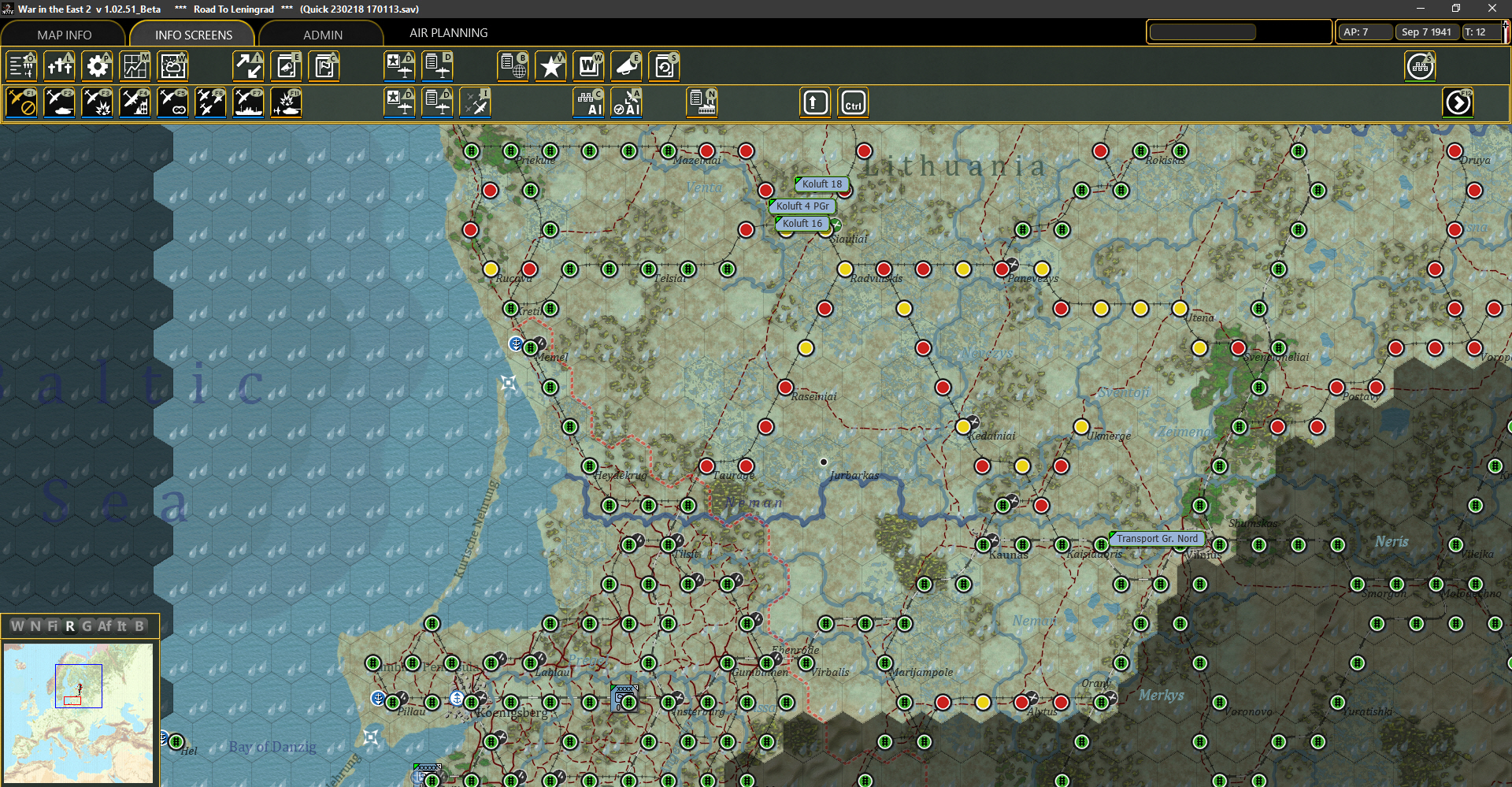1512x787 pixels.
Task: Click the Koenigsberg city label
Action: [x=513, y=713]
